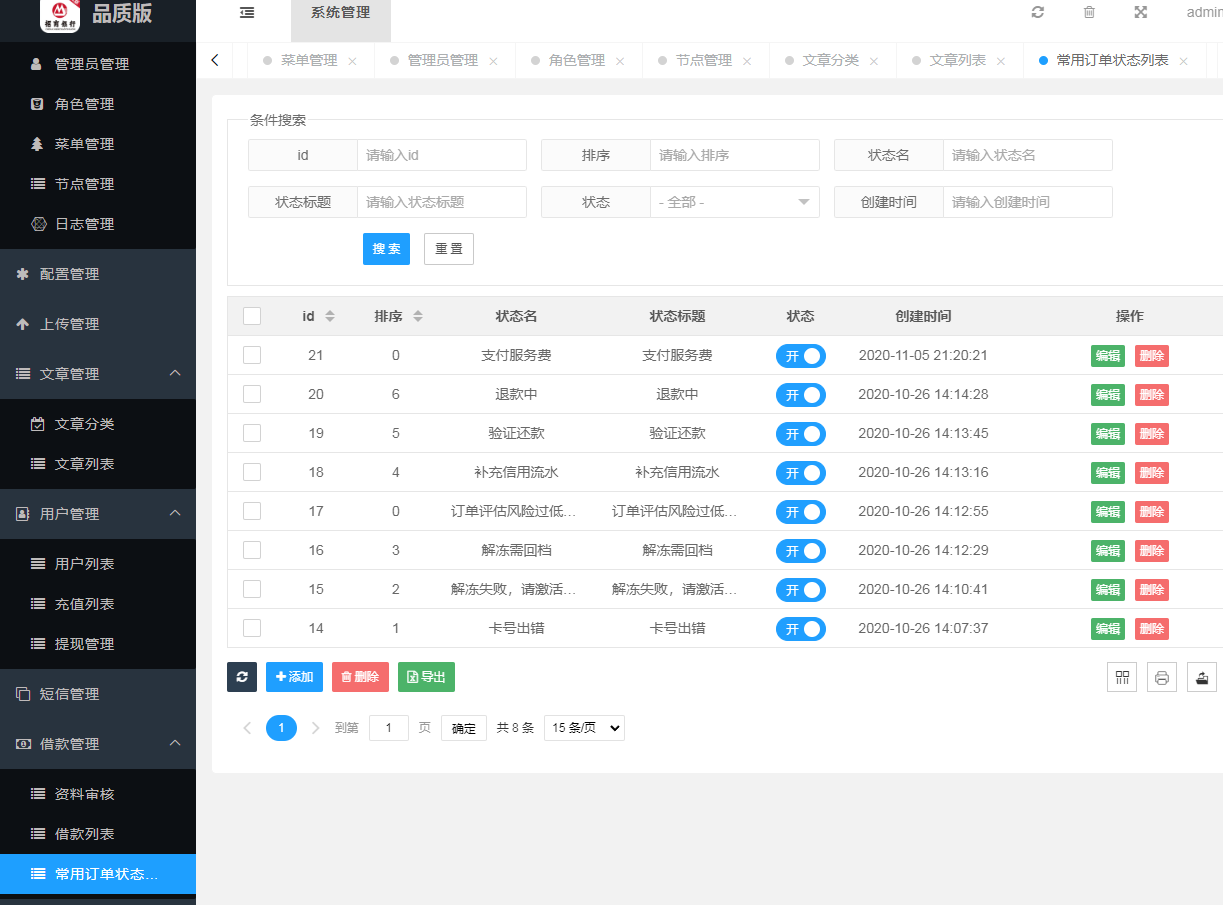Turn off status switch for 支付服务费
This screenshot has width=1223, height=905.
(x=800, y=356)
